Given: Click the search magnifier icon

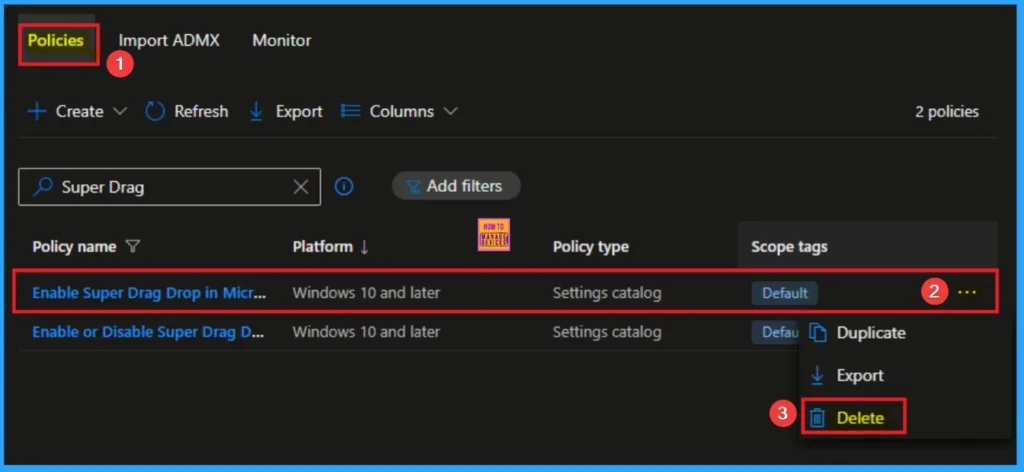Looking at the screenshot, I should pos(43,187).
